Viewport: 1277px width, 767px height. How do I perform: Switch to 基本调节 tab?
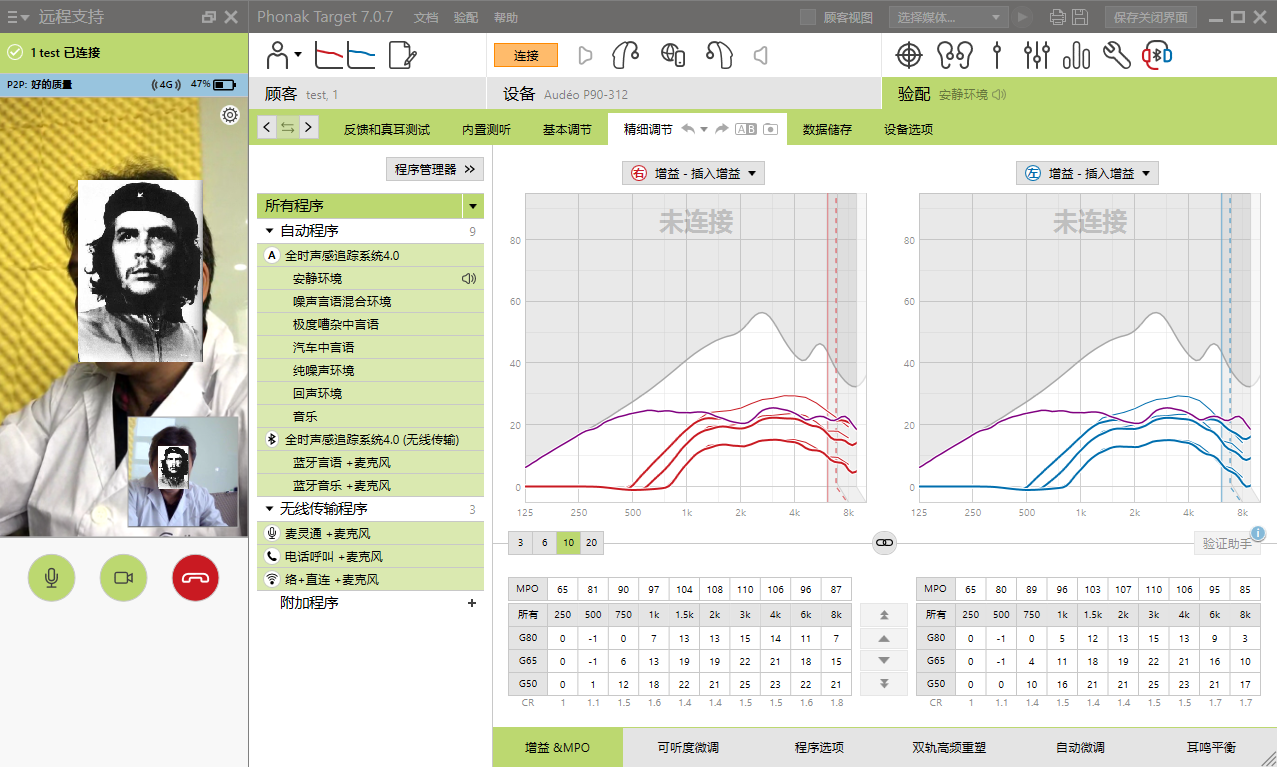pyautogui.click(x=567, y=129)
